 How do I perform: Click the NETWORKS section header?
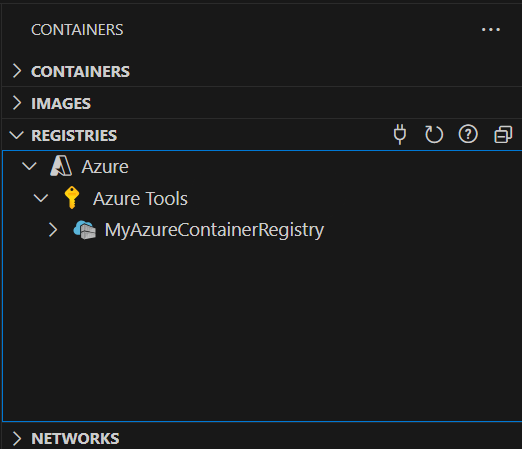pyautogui.click(x=261, y=438)
